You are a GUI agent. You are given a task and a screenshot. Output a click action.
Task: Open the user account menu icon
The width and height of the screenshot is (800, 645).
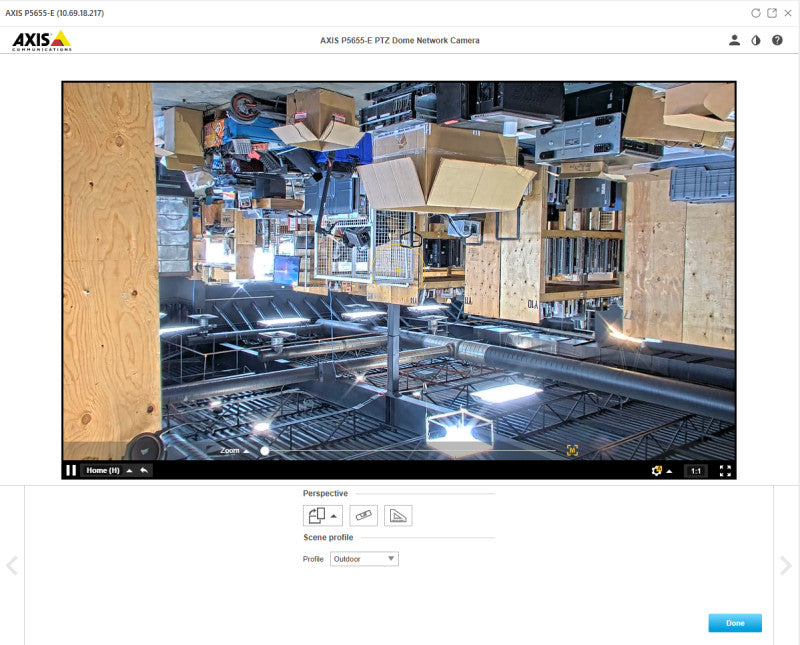(x=734, y=40)
